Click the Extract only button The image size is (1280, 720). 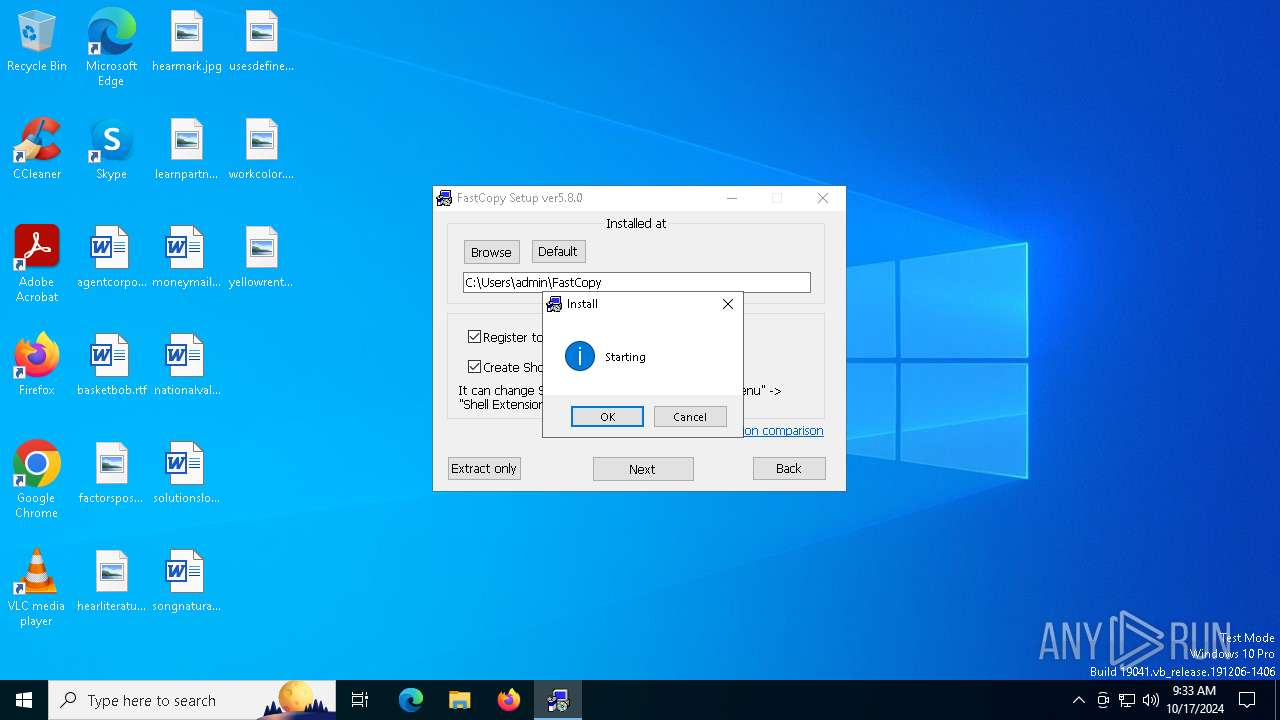coord(484,468)
